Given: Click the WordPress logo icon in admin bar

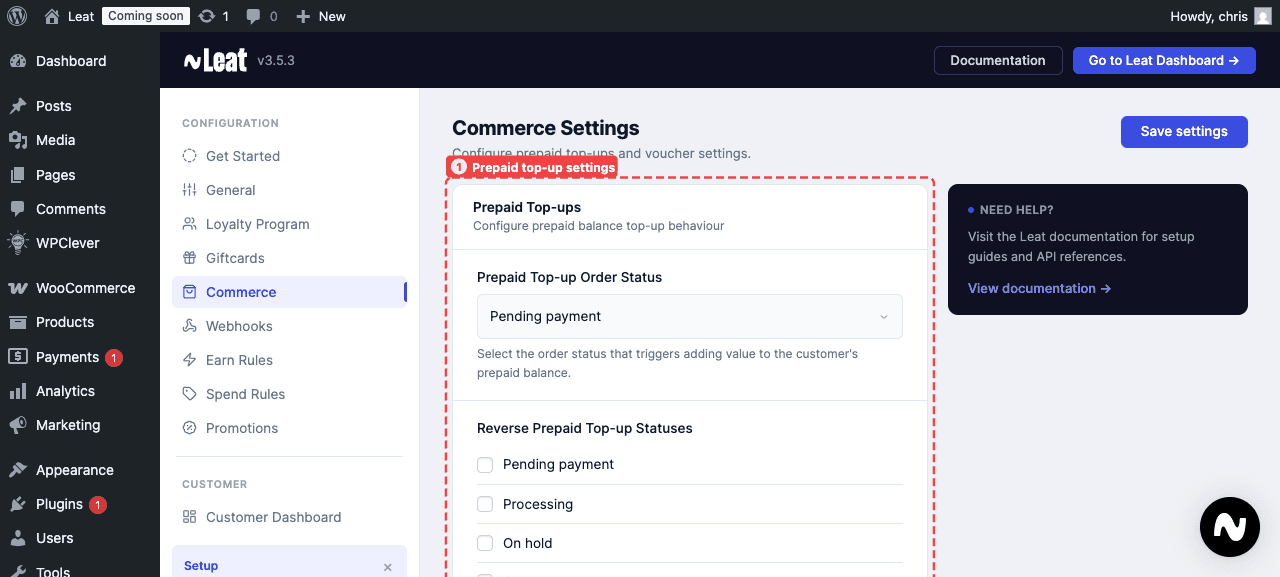Looking at the screenshot, I should [x=17, y=16].
